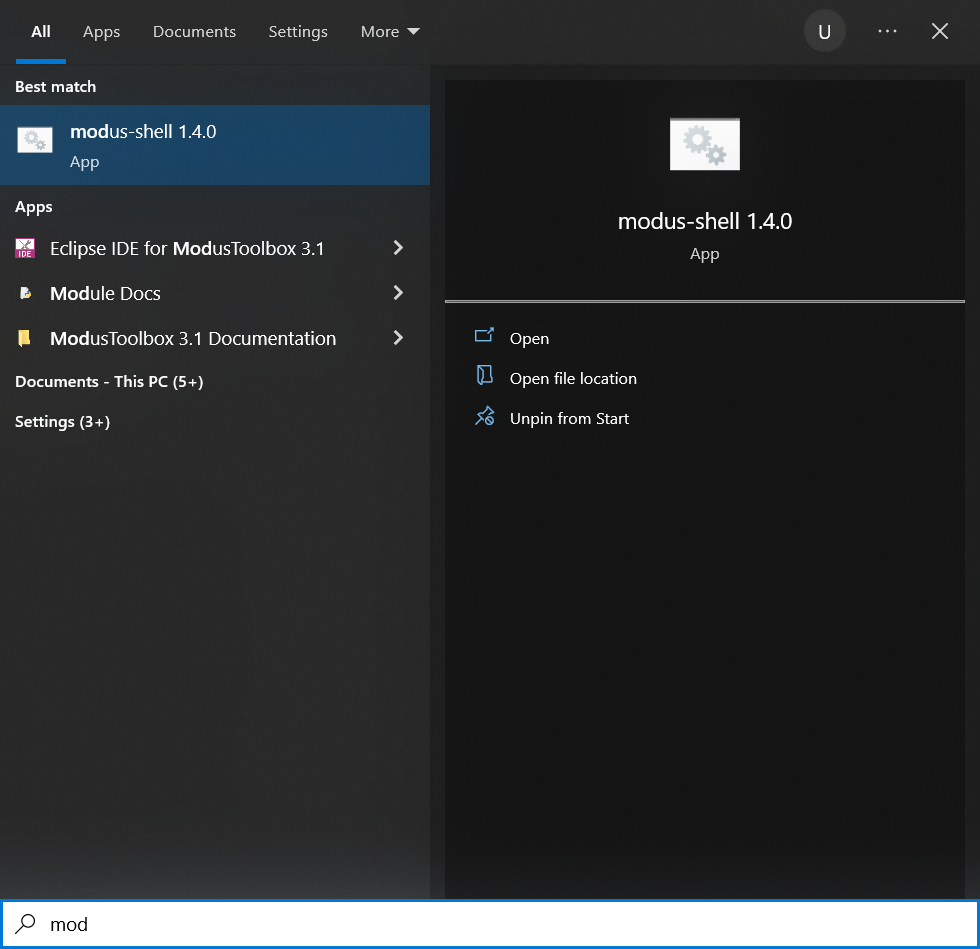This screenshot has height=949, width=980.
Task: Click the large modus-shell preview icon
Action: tap(705, 145)
